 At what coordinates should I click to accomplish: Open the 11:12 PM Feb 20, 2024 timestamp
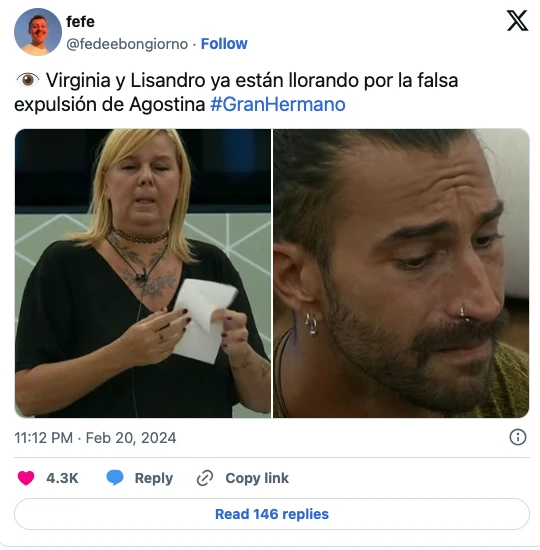(95, 438)
